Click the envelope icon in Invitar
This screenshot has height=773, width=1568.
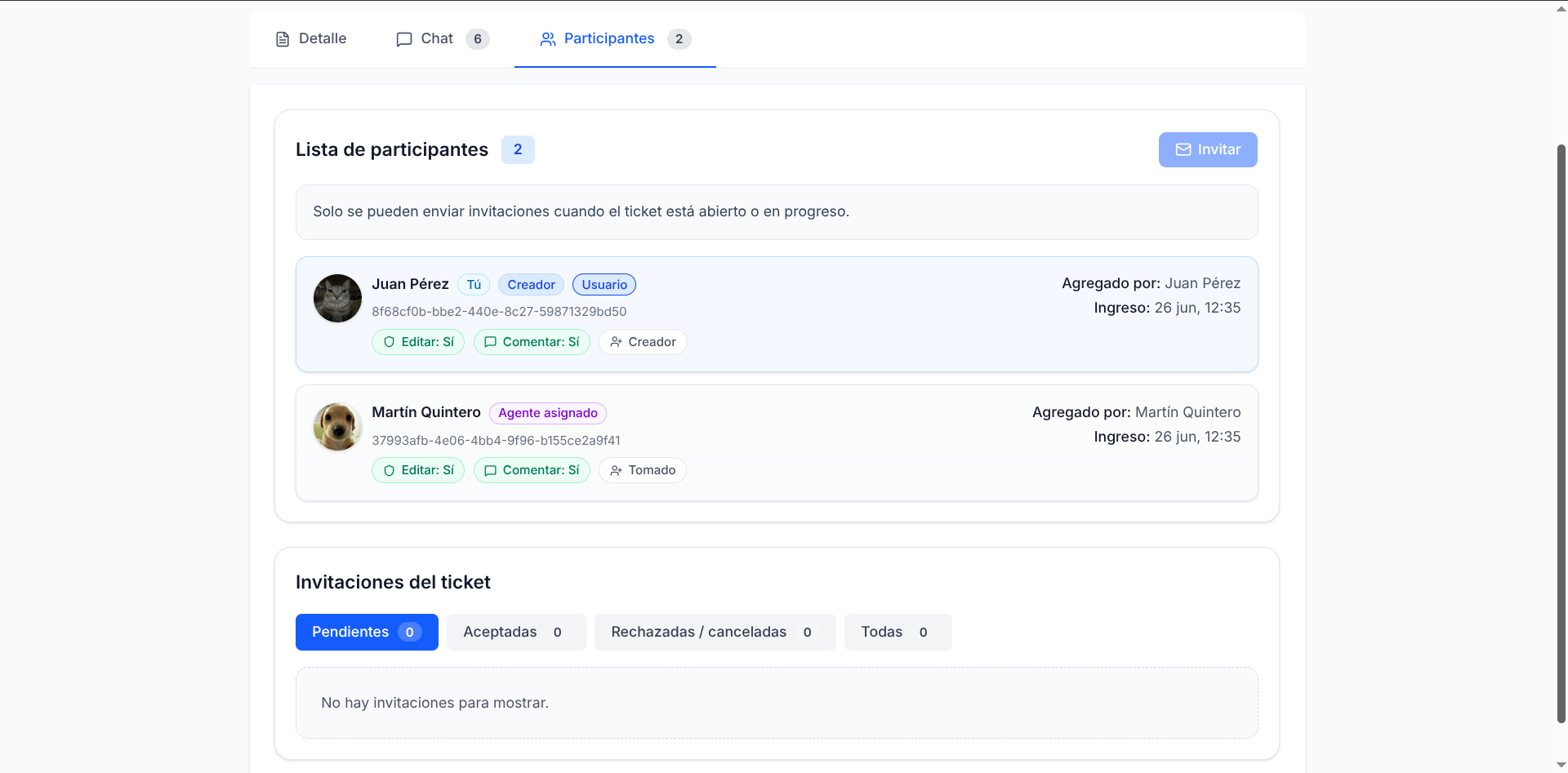point(1183,149)
